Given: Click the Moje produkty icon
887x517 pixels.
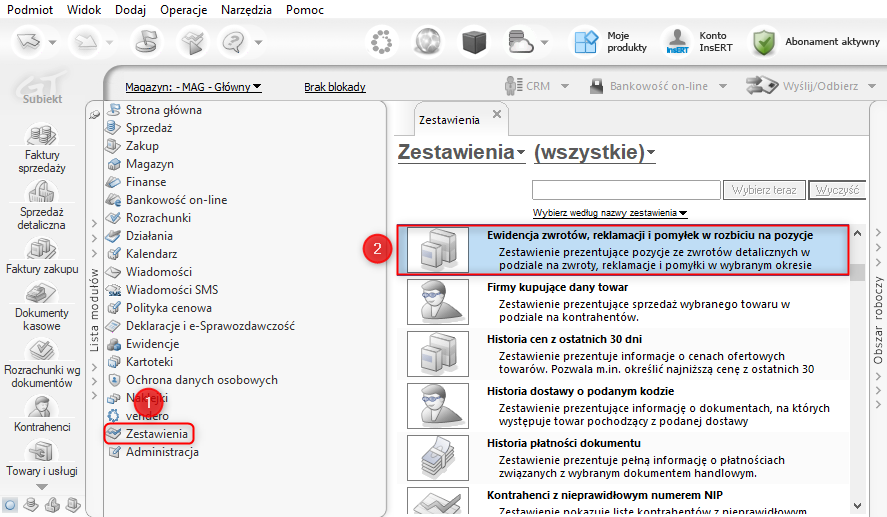Looking at the screenshot, I should point(585,42).
